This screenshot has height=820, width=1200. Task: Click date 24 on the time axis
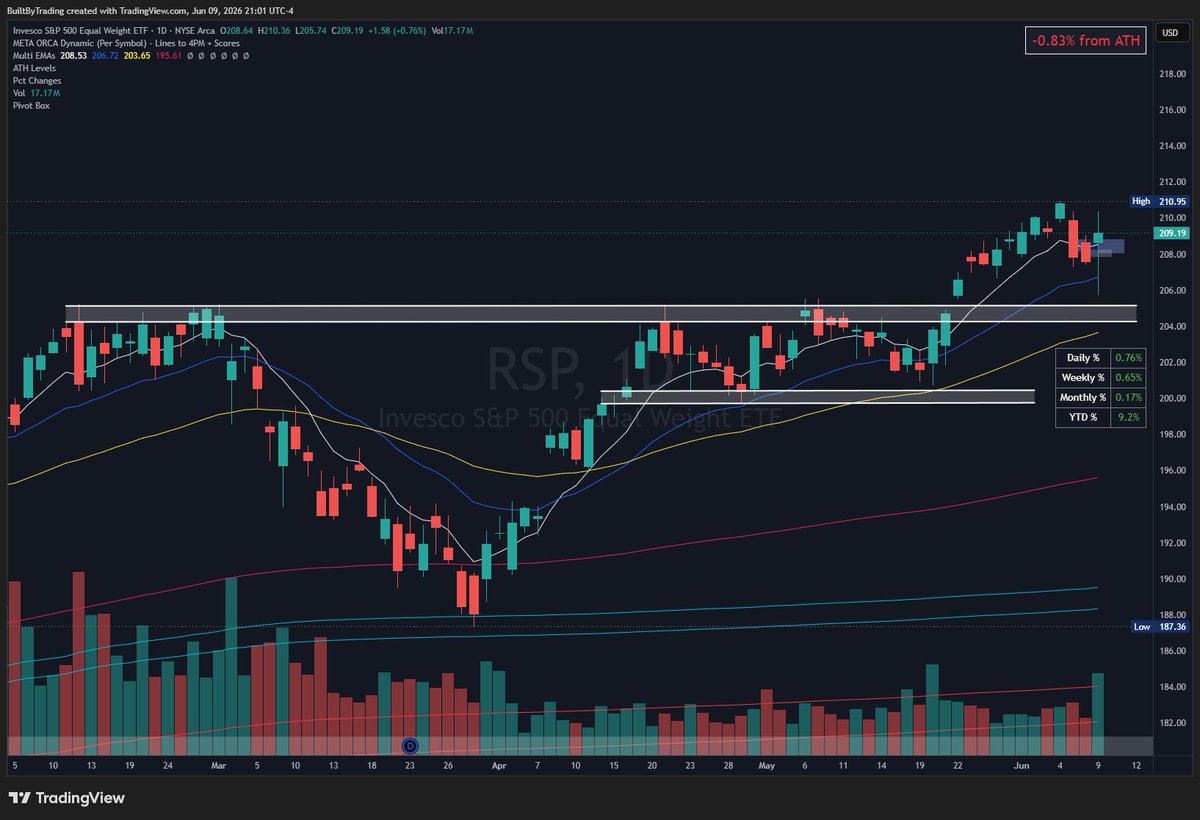[167, 765]
